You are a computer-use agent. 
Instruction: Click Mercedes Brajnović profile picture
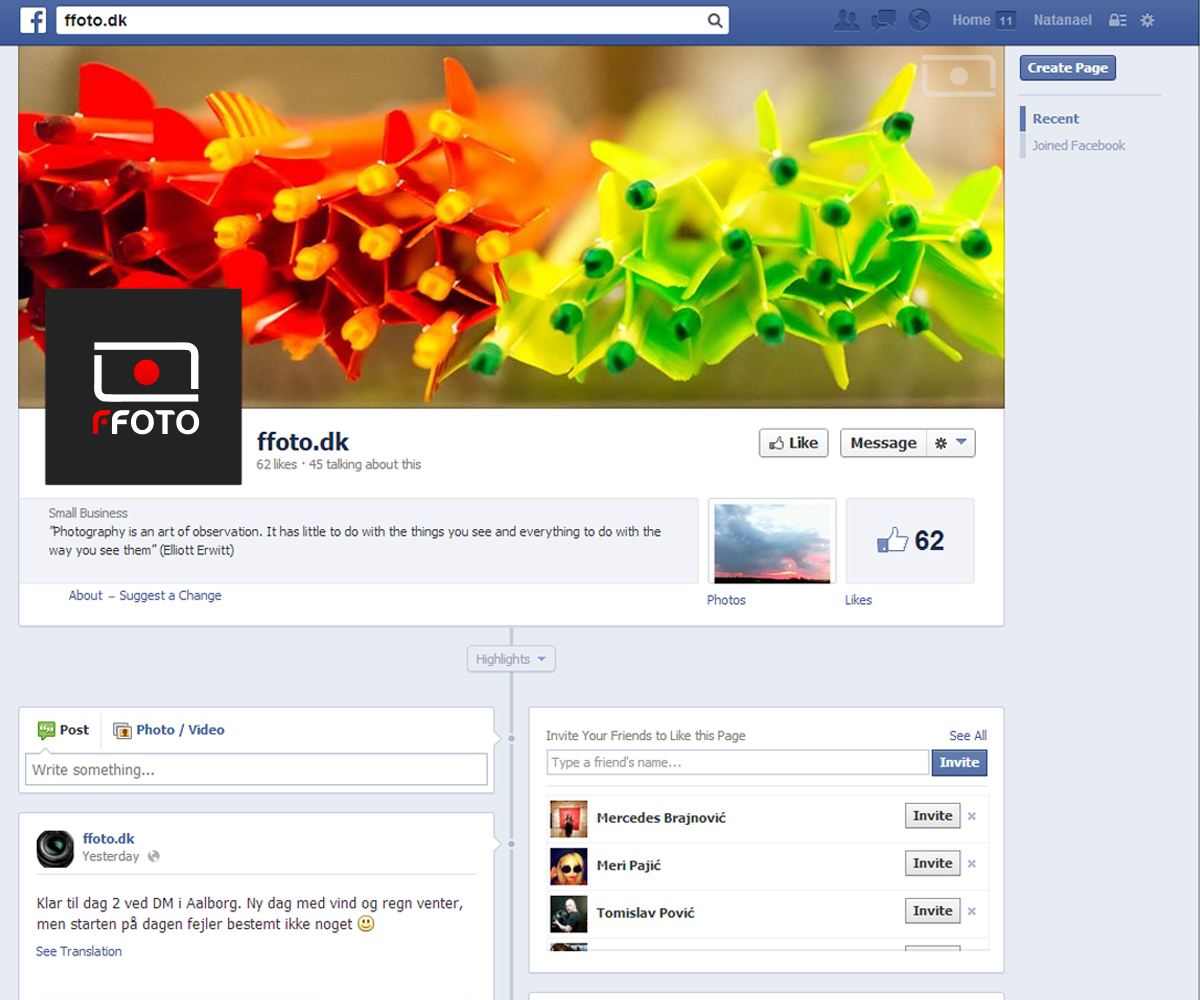[569, 818]
